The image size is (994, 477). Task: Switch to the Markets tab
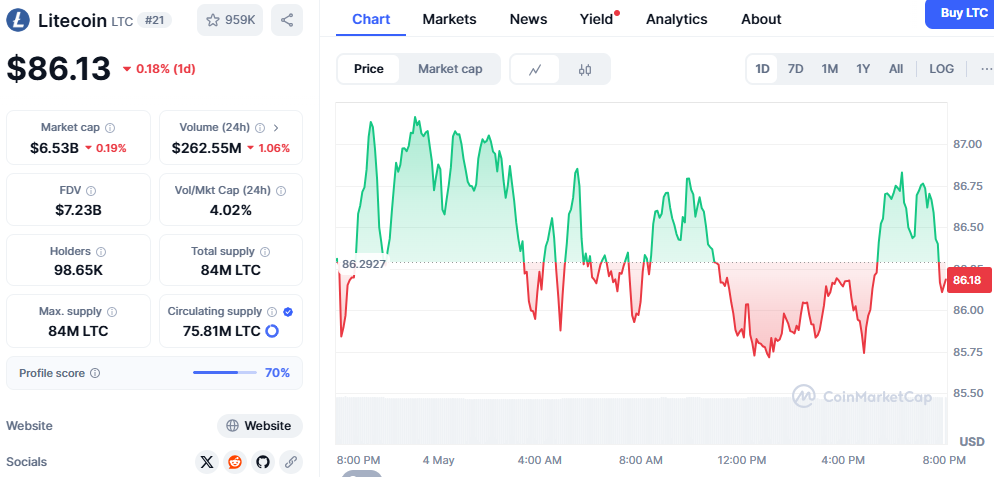pyautogui.click(x=449, y=19)
